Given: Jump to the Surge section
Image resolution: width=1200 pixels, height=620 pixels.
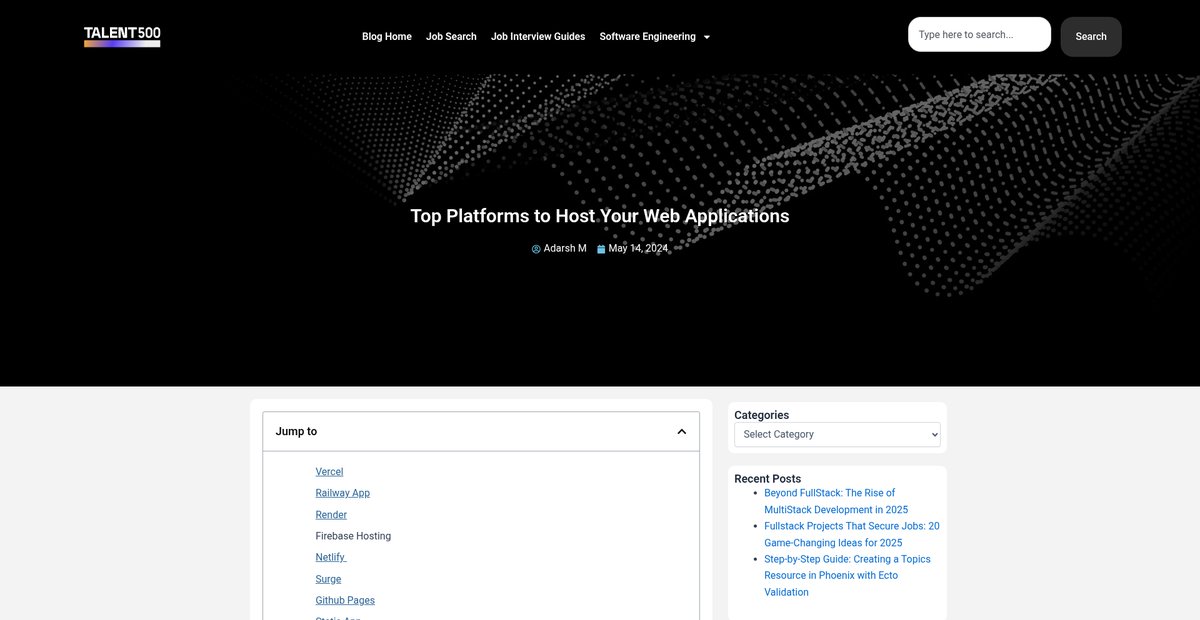Looking at the screenshot, I should [328, 579].
